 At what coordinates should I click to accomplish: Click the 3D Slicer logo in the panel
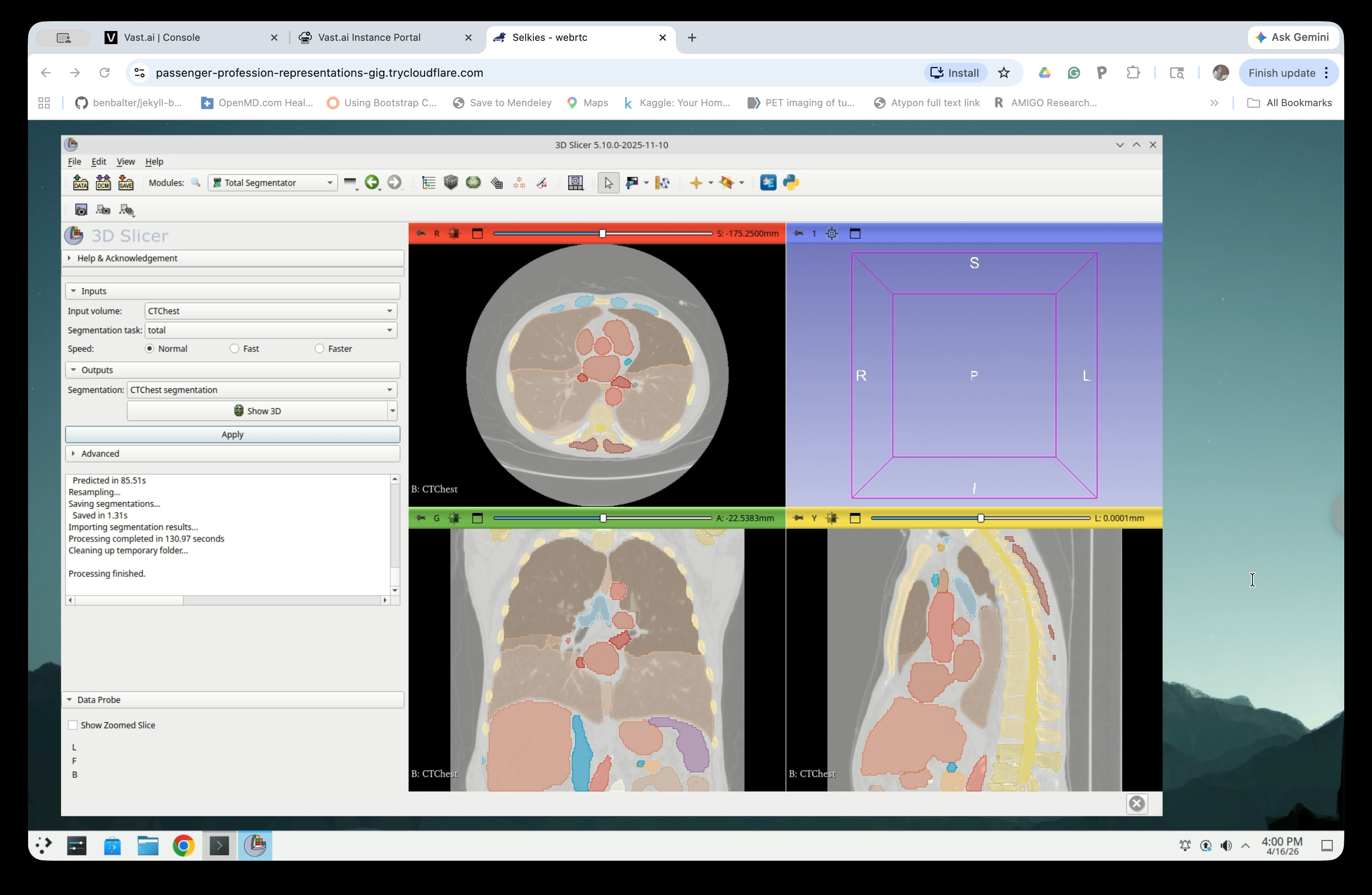[x=74, y=235]
